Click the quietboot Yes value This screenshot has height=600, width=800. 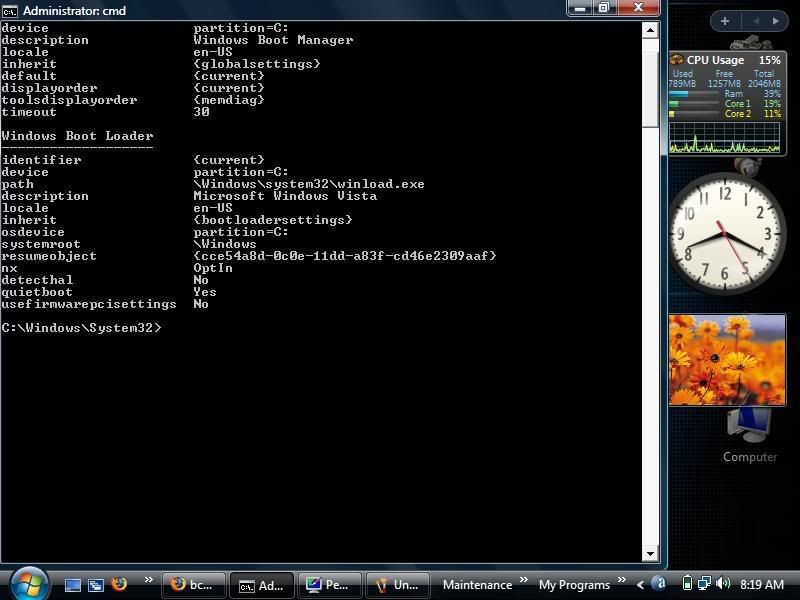click(x=205, y=292)
